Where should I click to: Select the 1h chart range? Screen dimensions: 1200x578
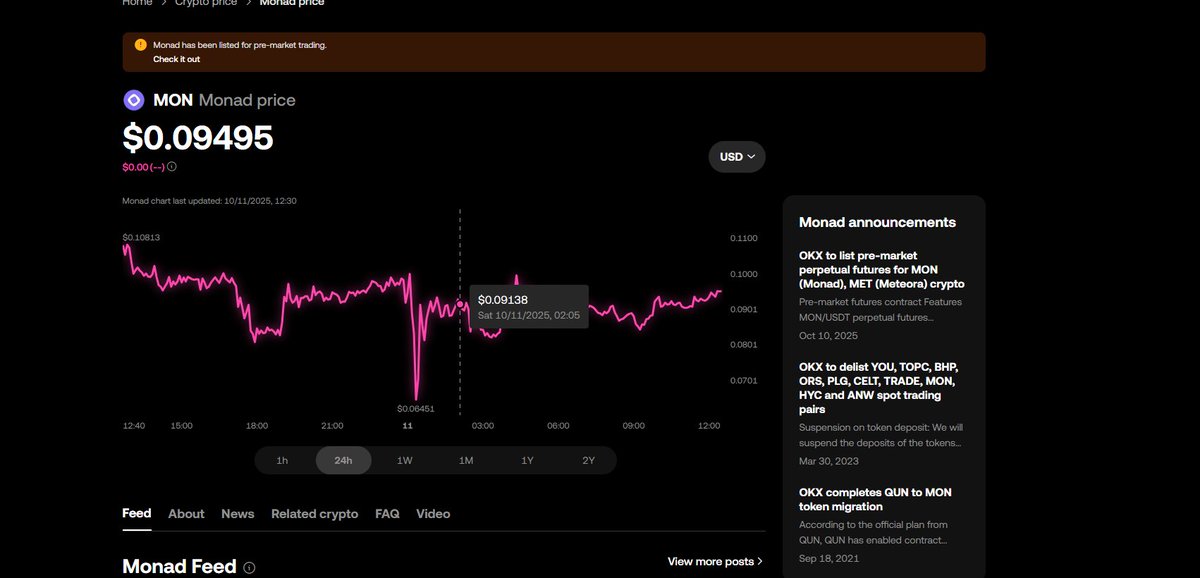point(282,460)
